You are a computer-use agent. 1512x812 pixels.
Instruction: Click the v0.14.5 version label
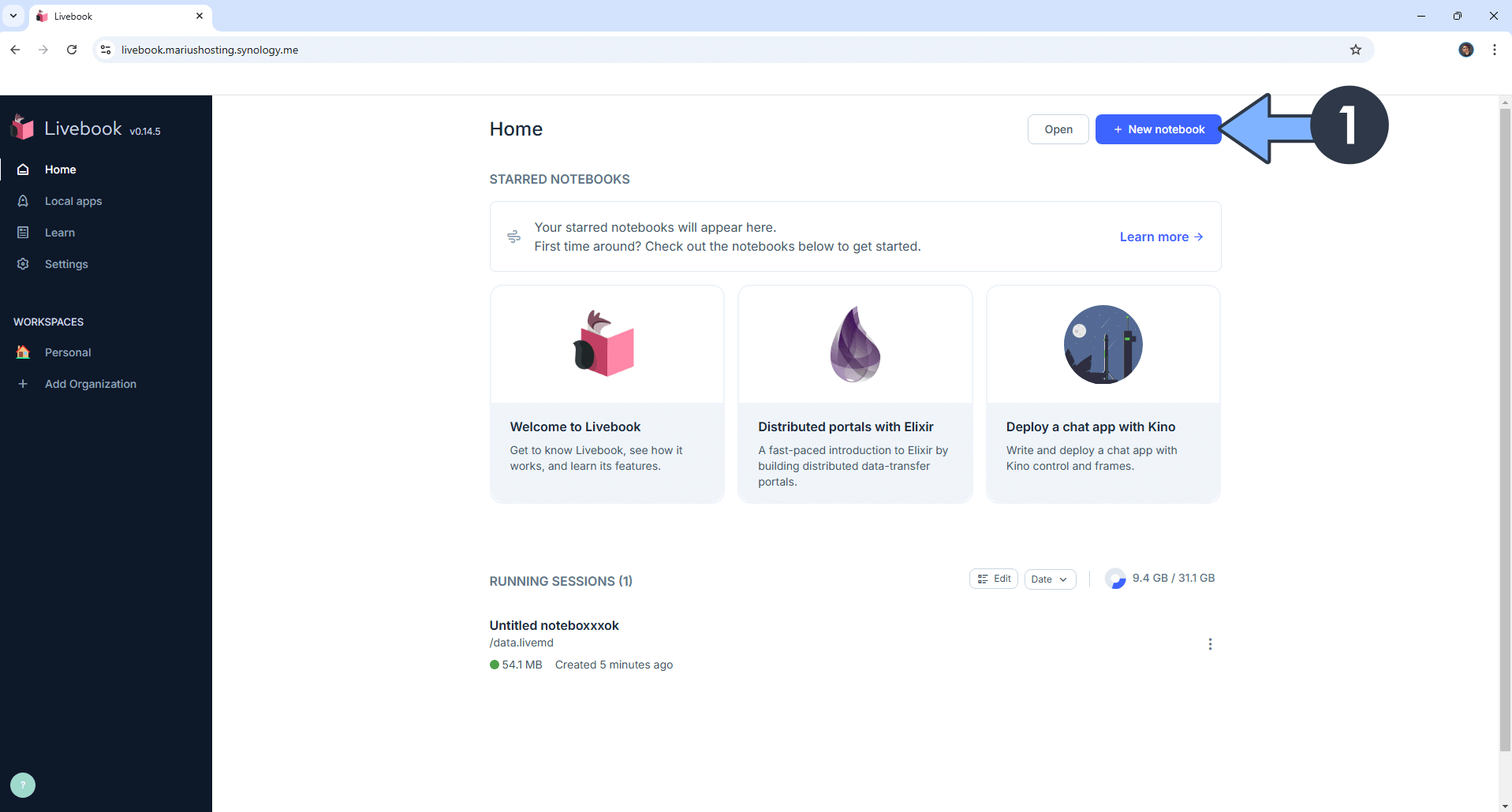tap(145, 132)
